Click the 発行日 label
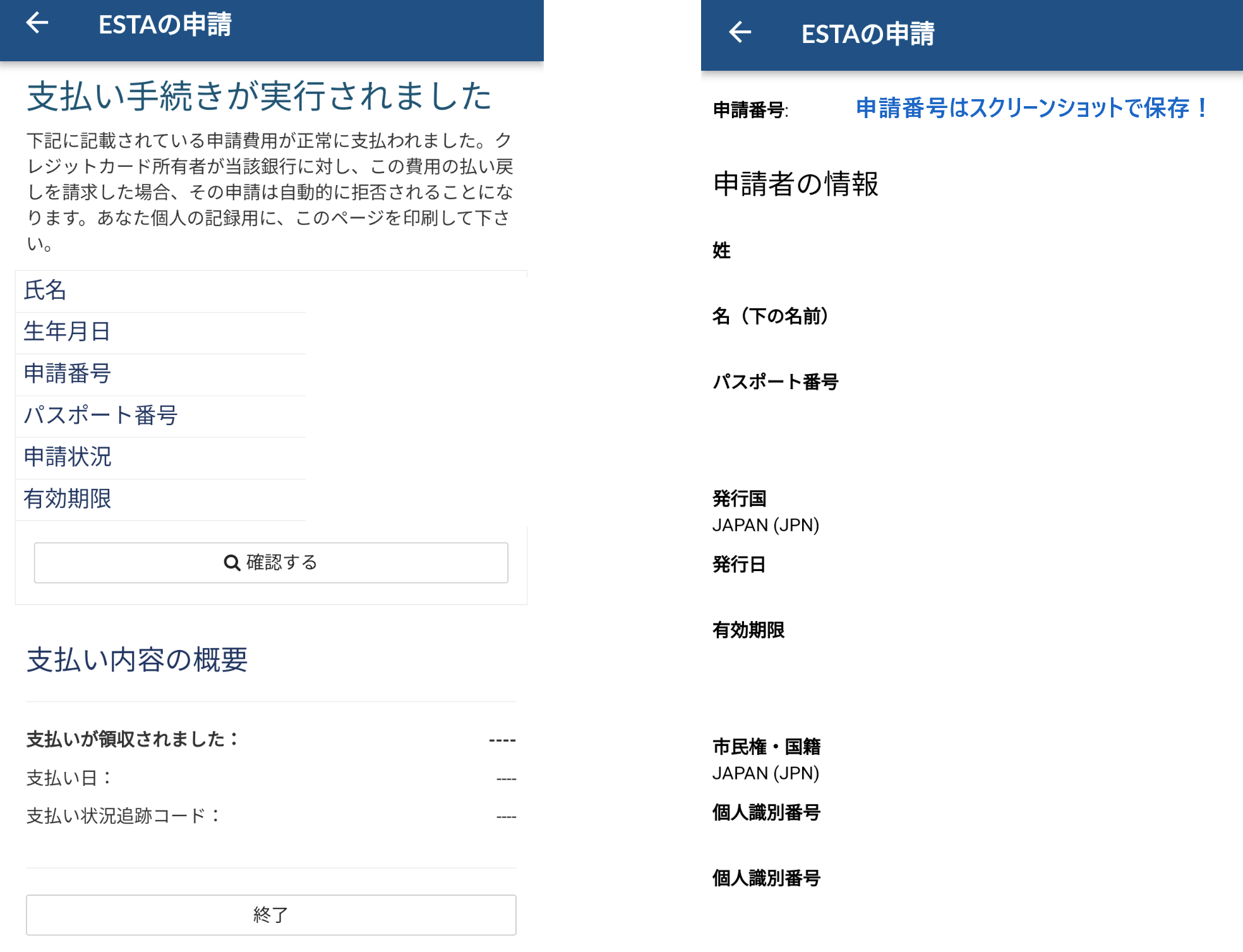Viewport: 1243px width, 952px height. click(739, 564)
